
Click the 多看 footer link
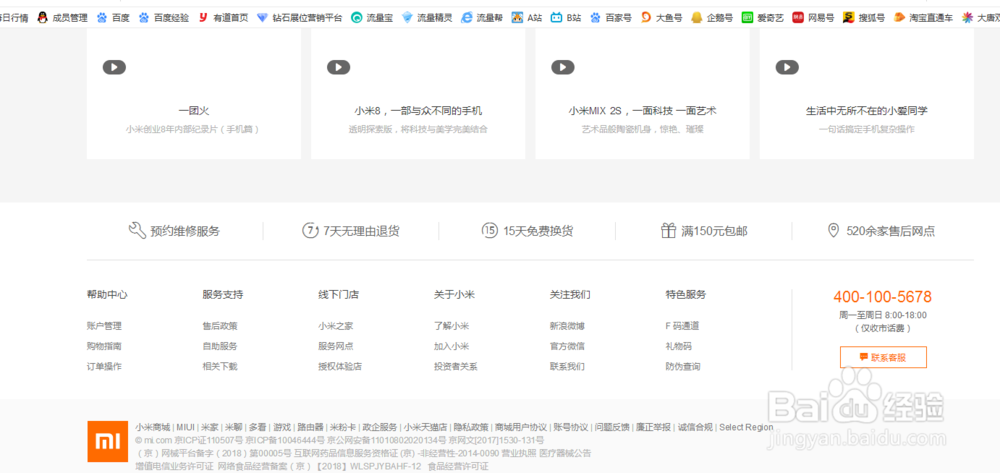click(x=258, y=427)
